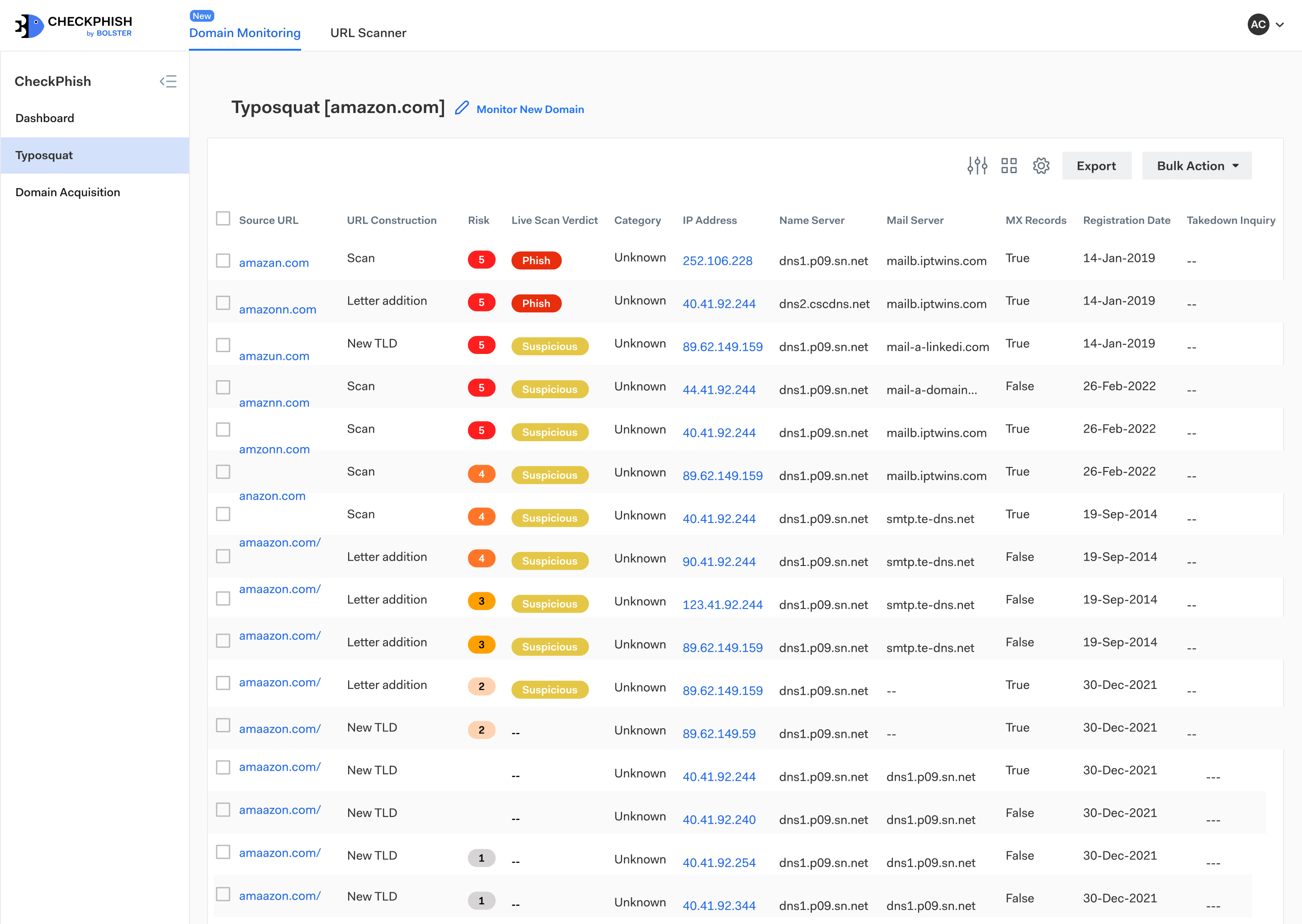Click risk badge 3 in 123.41.92.244 row
Screen dimensions: 1302x924
481,601
